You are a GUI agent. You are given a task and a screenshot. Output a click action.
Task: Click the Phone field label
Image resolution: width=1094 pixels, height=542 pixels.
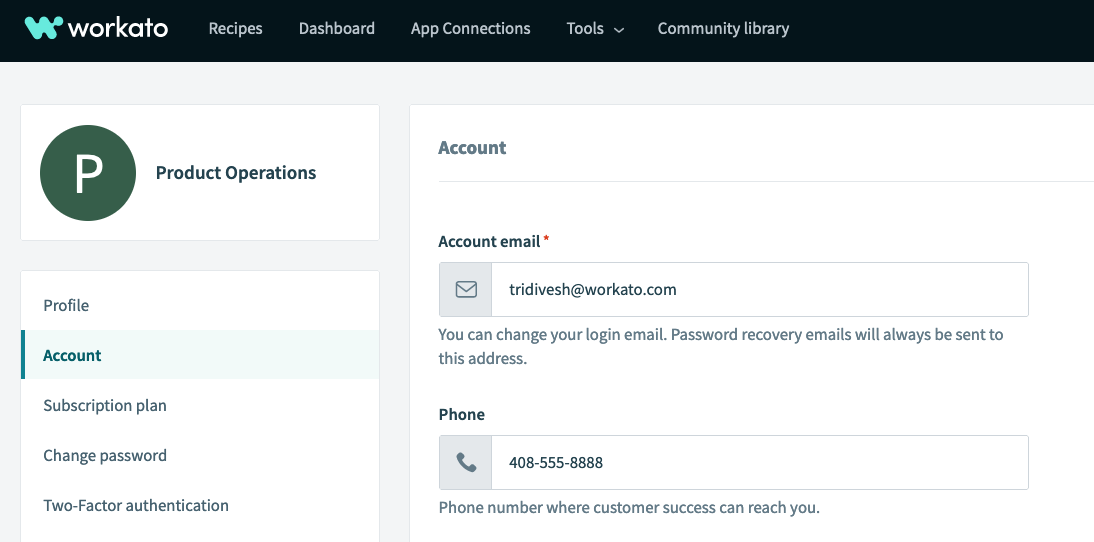click(x=462, y=414)
